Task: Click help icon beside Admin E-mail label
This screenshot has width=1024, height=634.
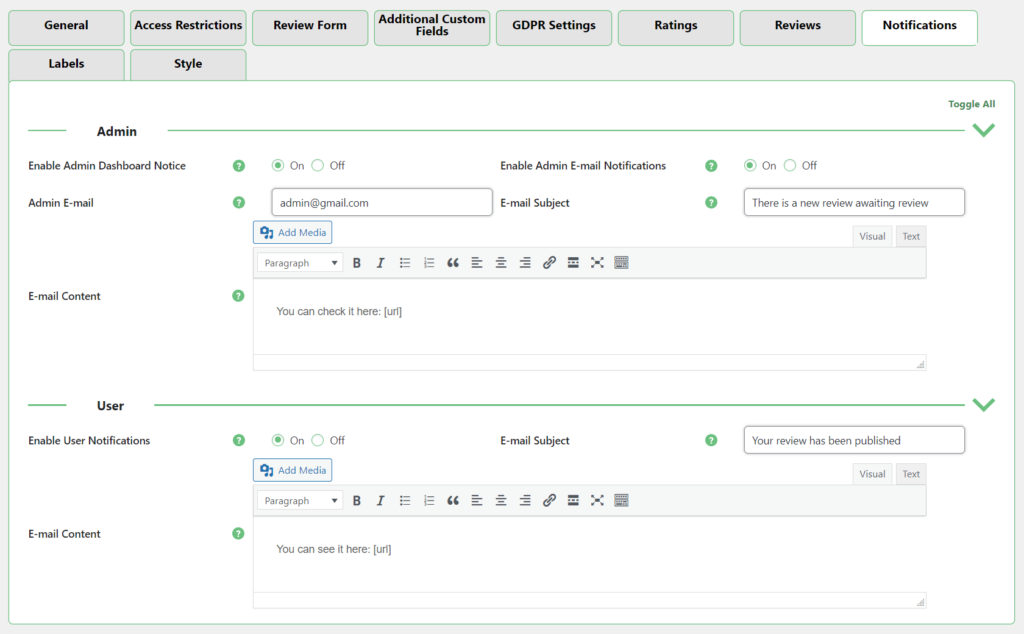Action: pyautogui.click(x=238, y=202)
